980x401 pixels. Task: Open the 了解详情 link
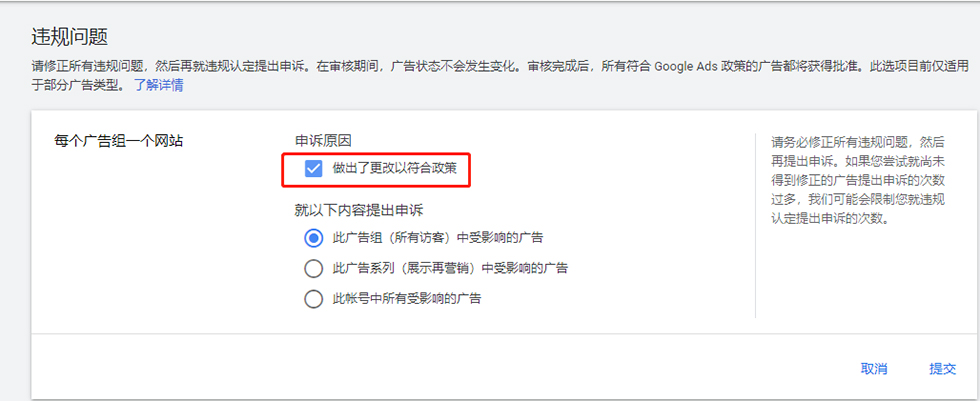[x=158, y=85]
